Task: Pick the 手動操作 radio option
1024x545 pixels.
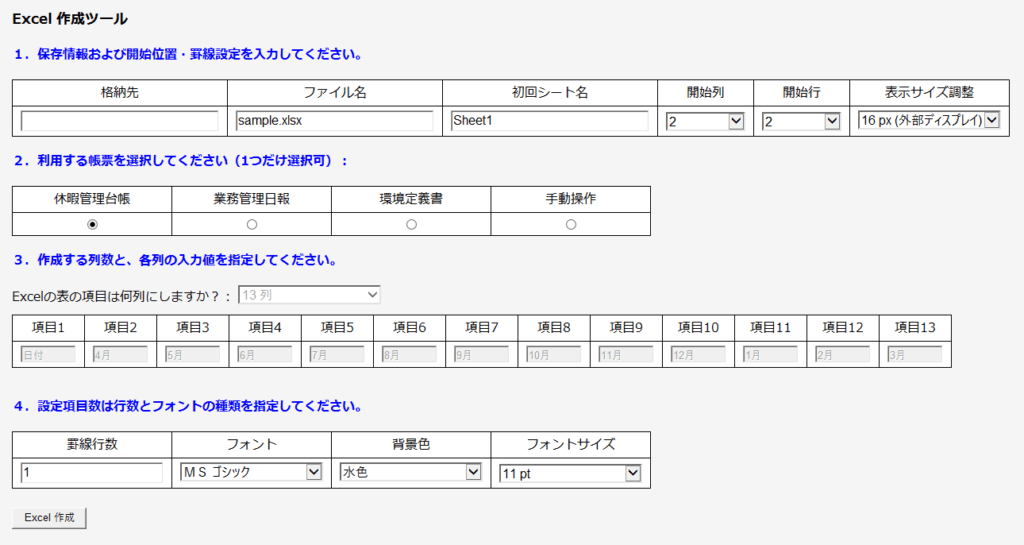Action: (x=571, y=224)
